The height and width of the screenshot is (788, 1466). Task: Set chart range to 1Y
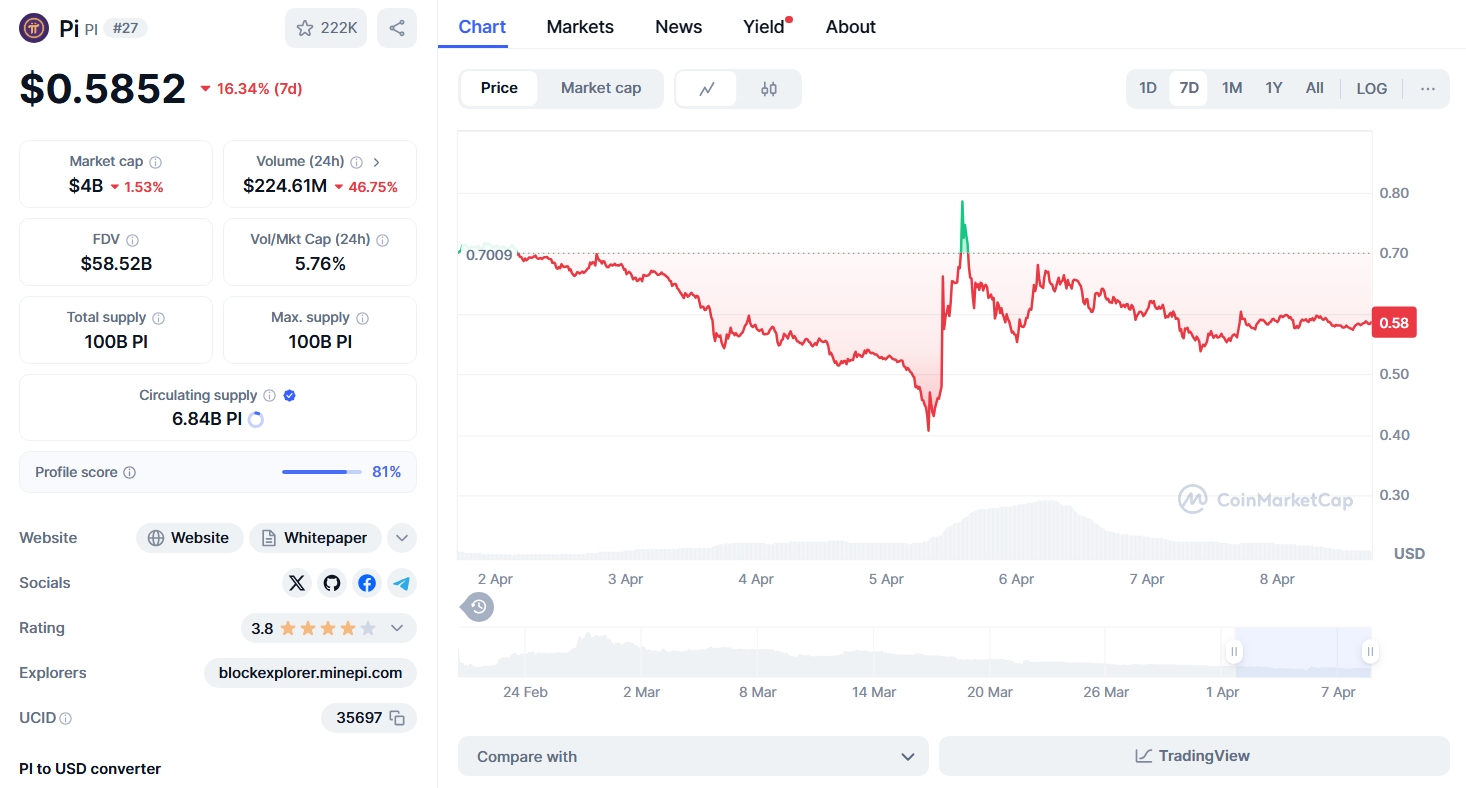coord(1274,88)
